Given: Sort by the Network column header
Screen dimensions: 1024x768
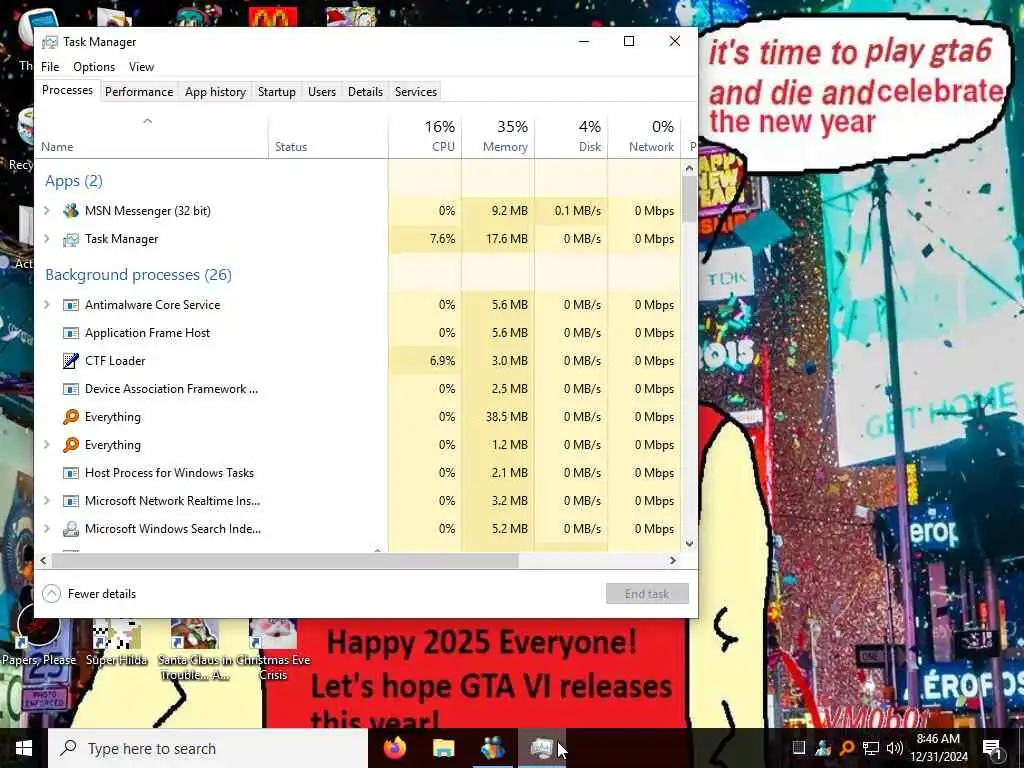Looking at the screenshot, I should click(x=645, y=137).
